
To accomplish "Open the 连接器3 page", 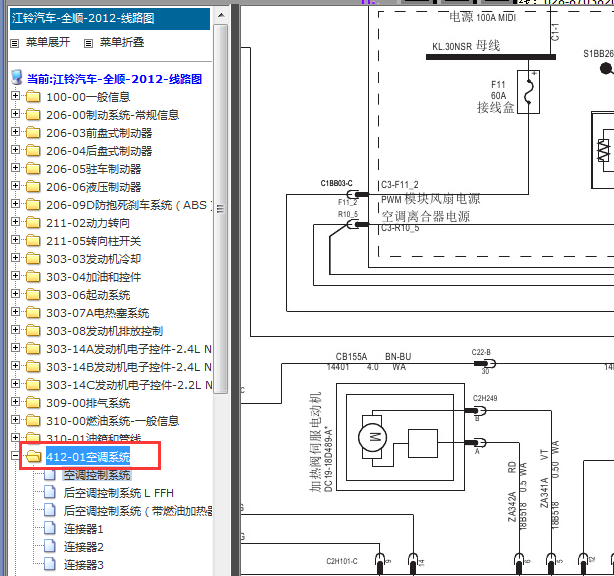I will pos(83,565).
